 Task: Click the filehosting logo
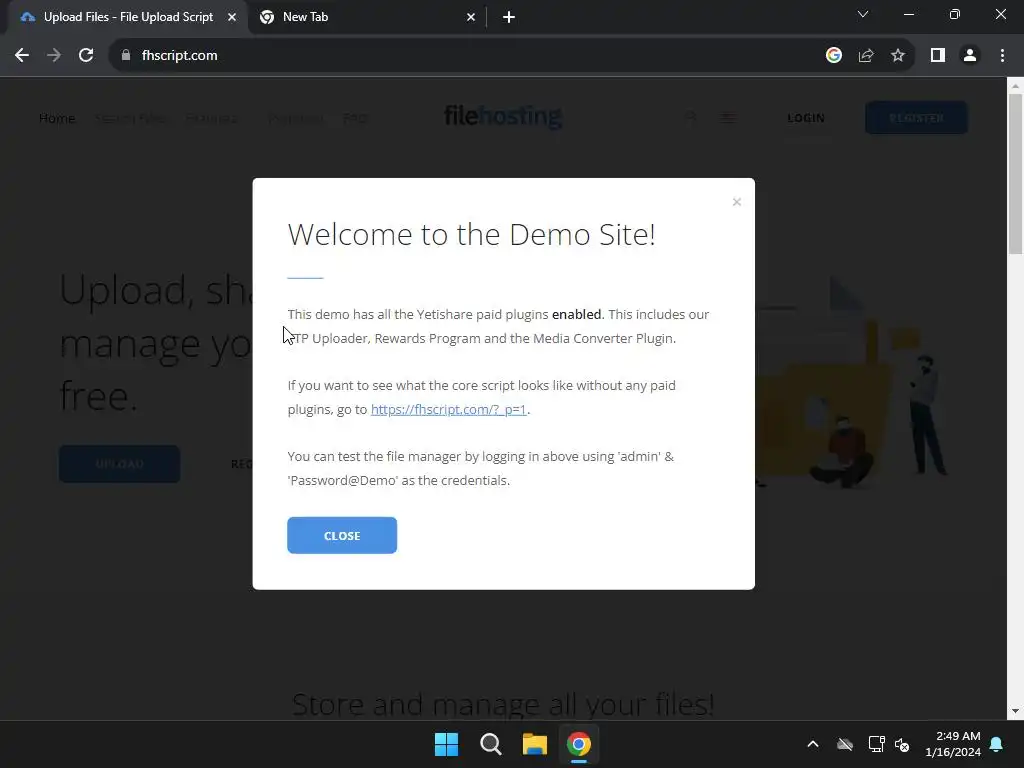pyautogui.click(x=503, y=116)
